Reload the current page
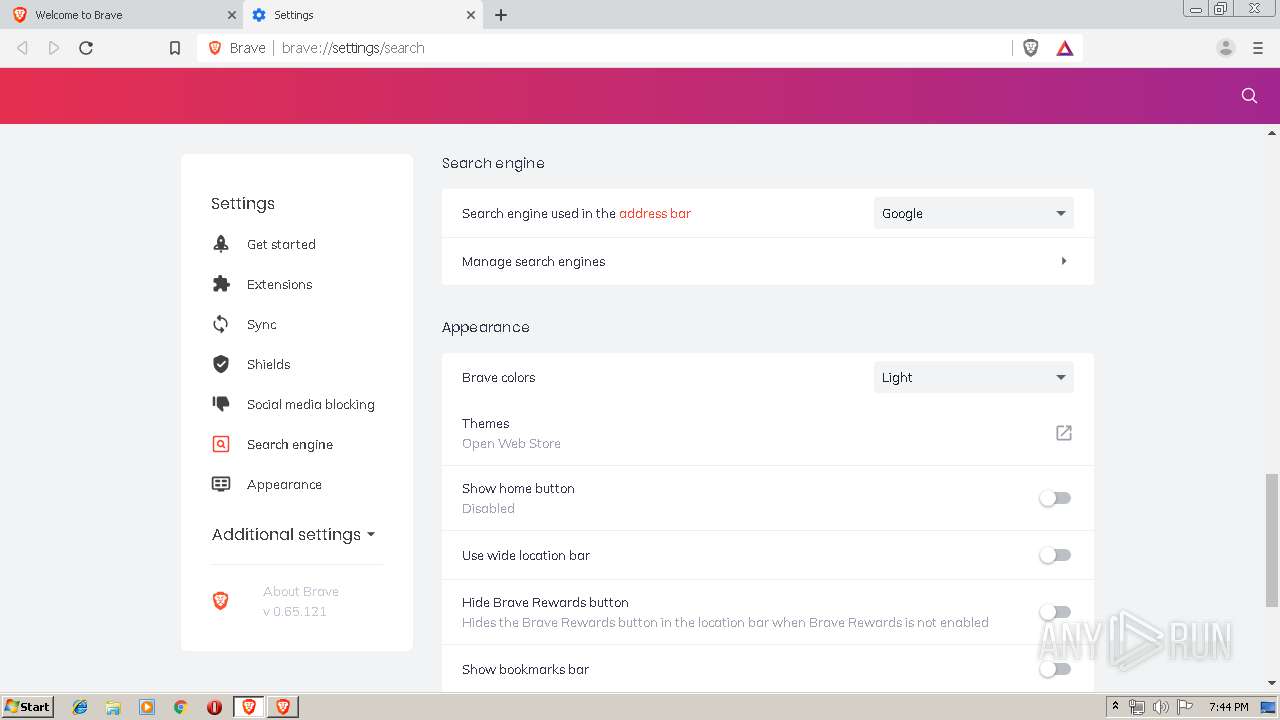This screenshot has height=720, width=1280. pyautogui.click(x=86, y=47)
